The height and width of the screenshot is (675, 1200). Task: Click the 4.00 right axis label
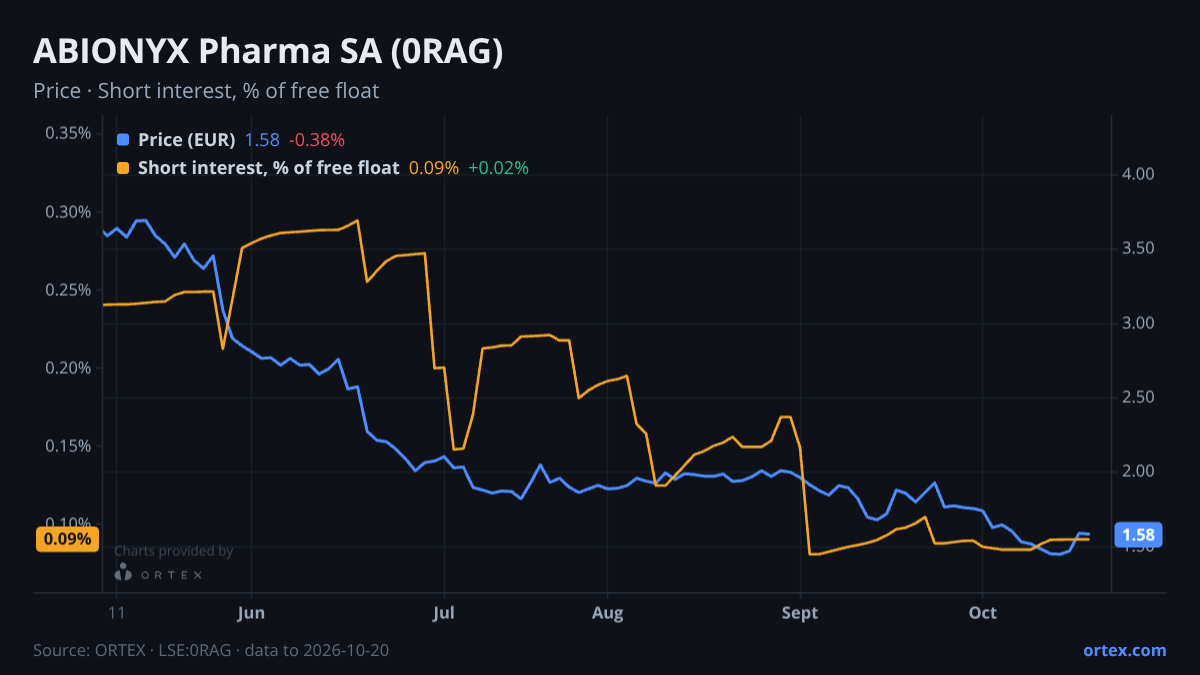1139,174
